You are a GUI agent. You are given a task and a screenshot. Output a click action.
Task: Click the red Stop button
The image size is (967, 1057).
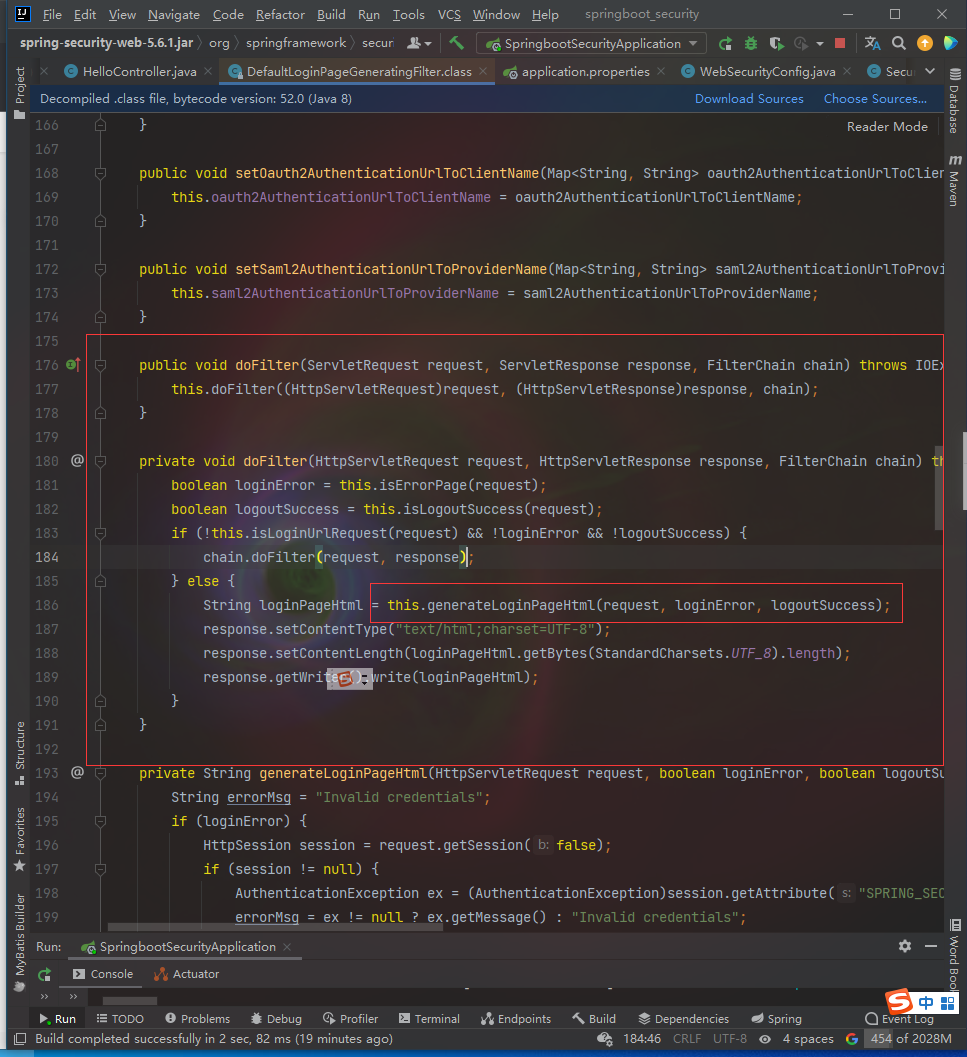click(840, 43)
